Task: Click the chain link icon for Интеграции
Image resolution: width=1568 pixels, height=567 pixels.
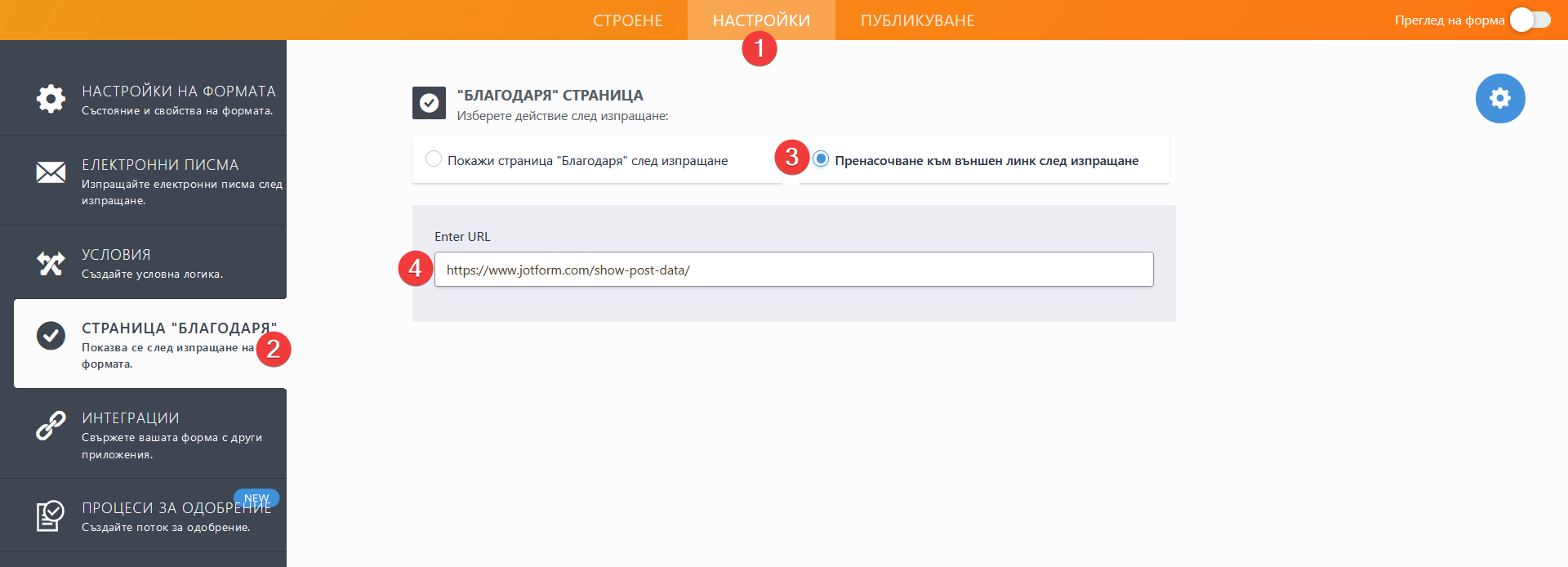Action: point(51,426)
